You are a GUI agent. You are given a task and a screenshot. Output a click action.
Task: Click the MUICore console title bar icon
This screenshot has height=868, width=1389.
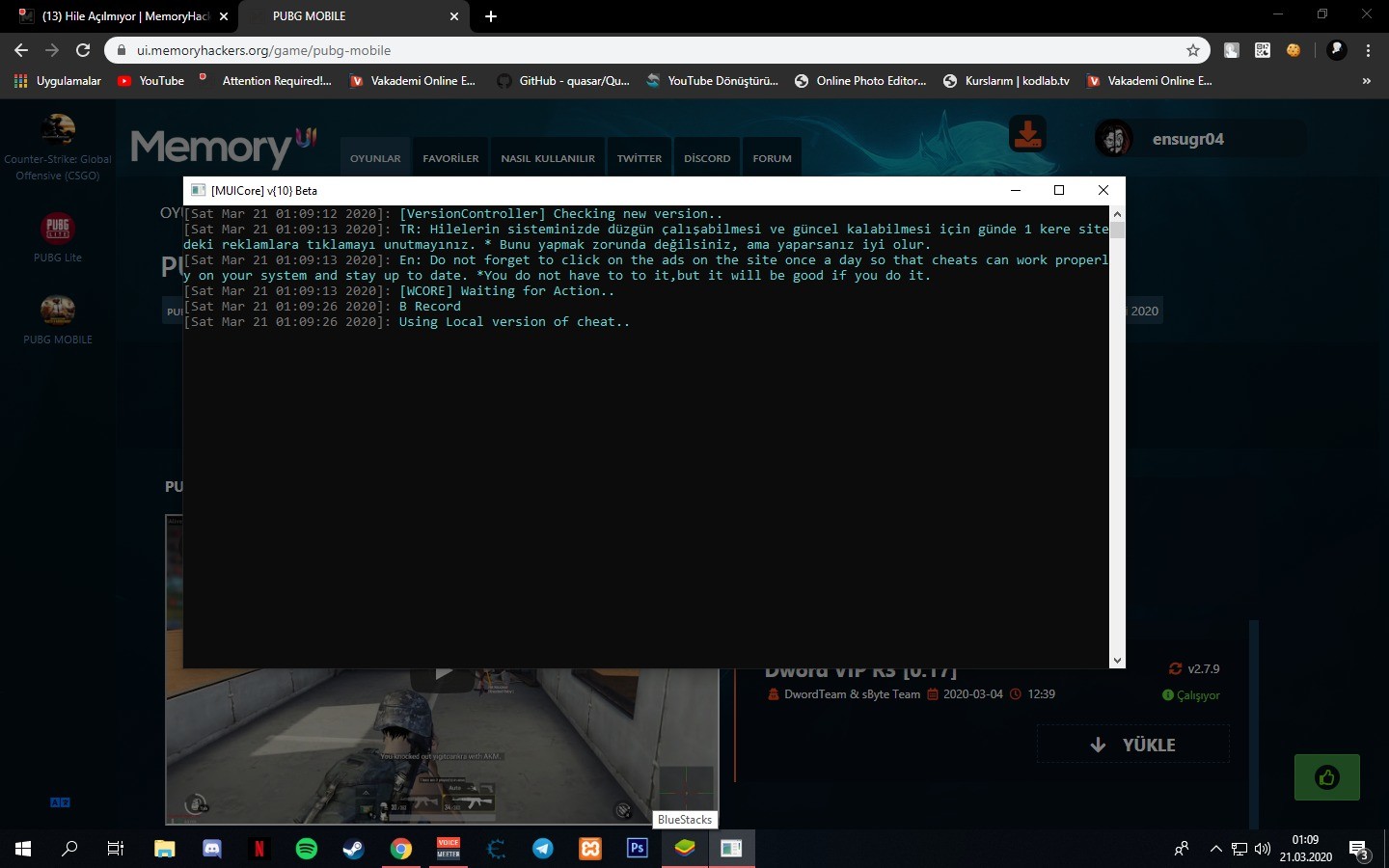click(199, 190)
